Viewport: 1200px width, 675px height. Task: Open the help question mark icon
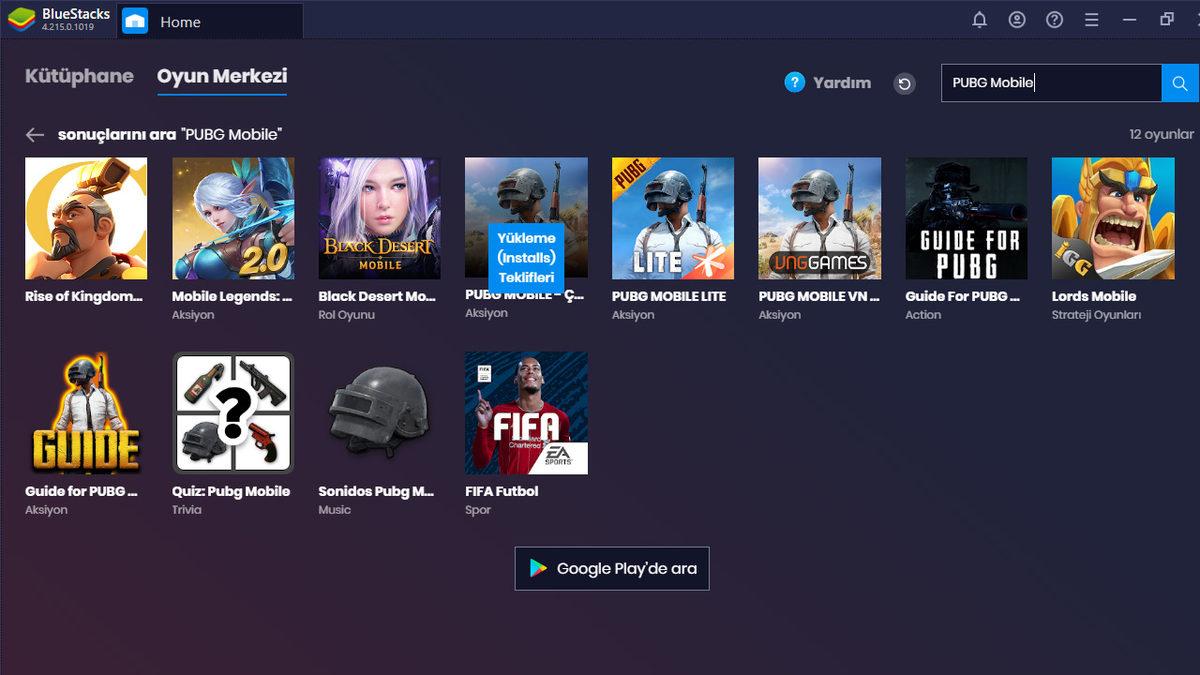1054,19
